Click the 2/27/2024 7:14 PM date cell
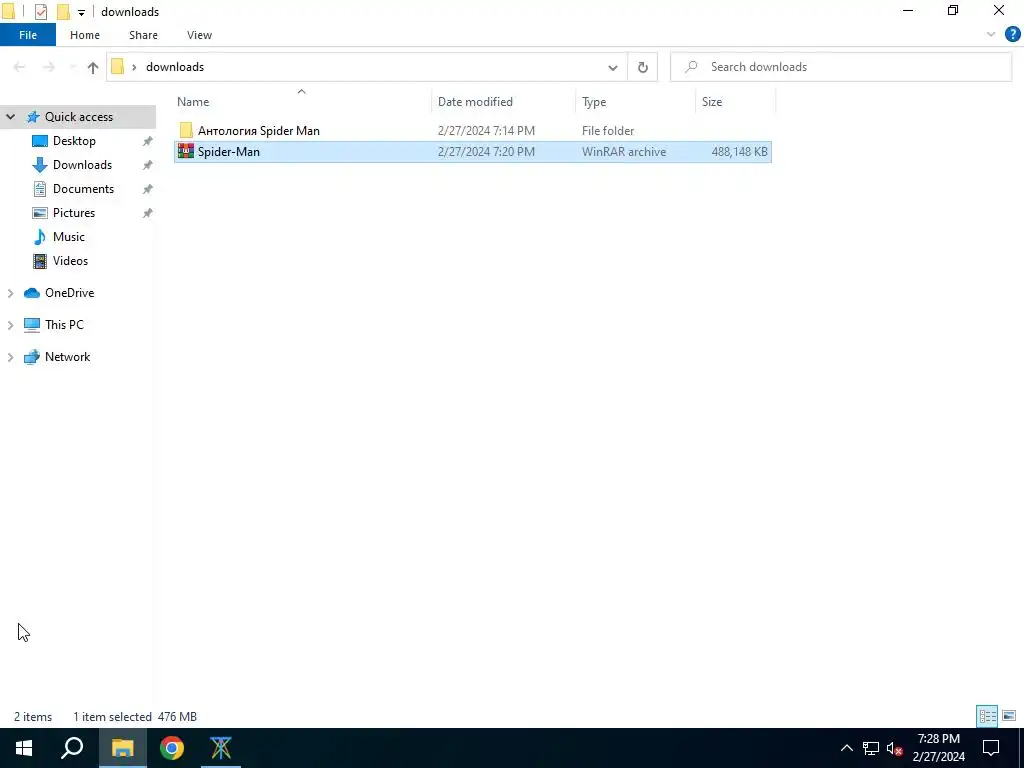This screenshot has width=1024, height=768. (486, 131)
